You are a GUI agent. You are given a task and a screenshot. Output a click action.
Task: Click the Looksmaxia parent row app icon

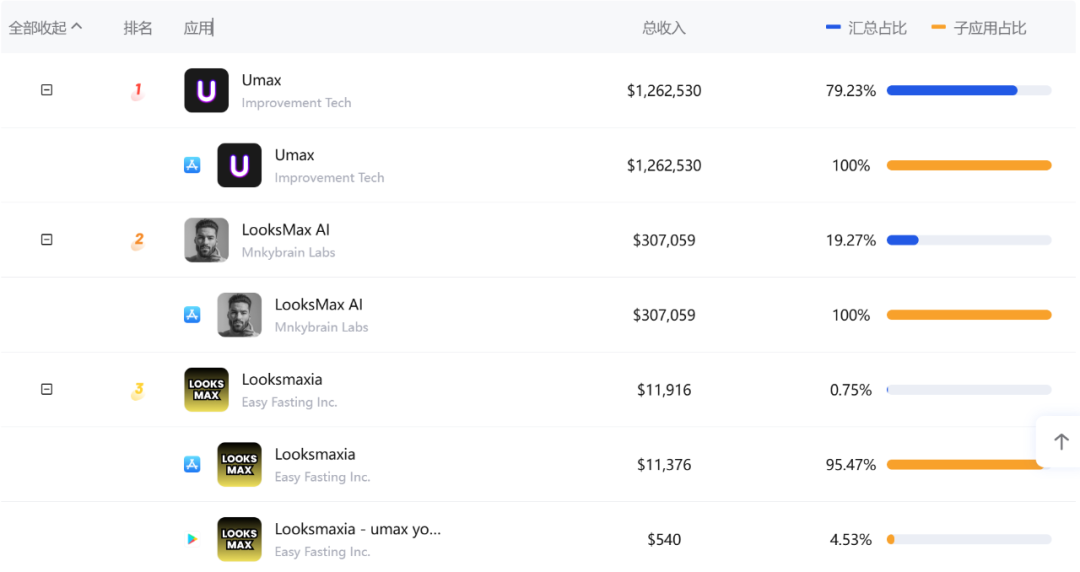tap(206, 390)
